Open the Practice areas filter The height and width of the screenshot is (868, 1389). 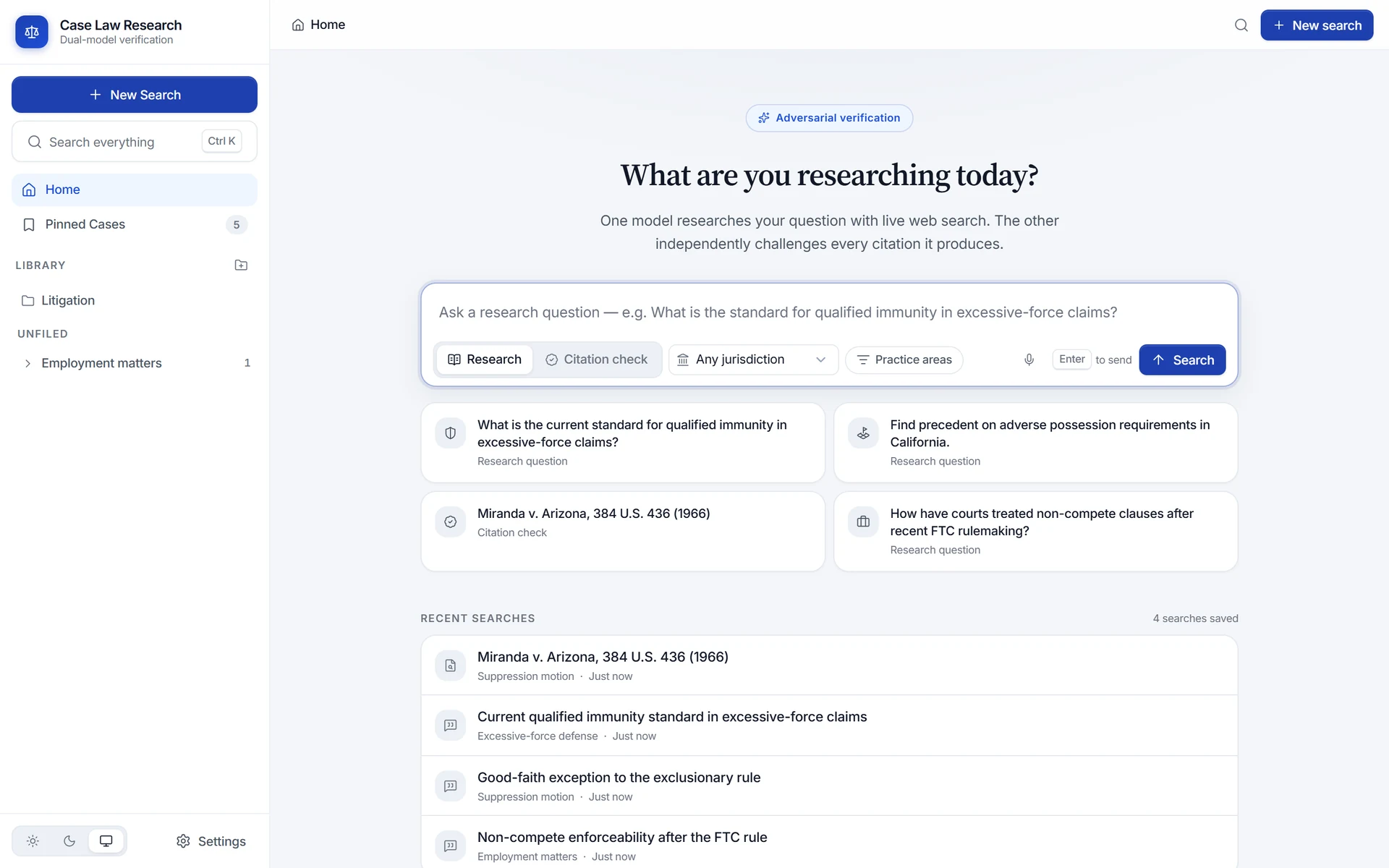coord(904,359)
